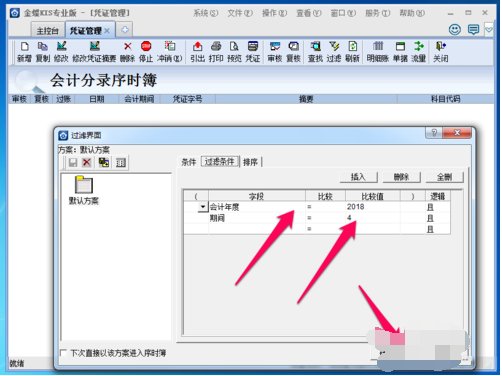The height and width of the screenshot is (376, 502).
Task: Open the 操作 menu
Action: 274,13
